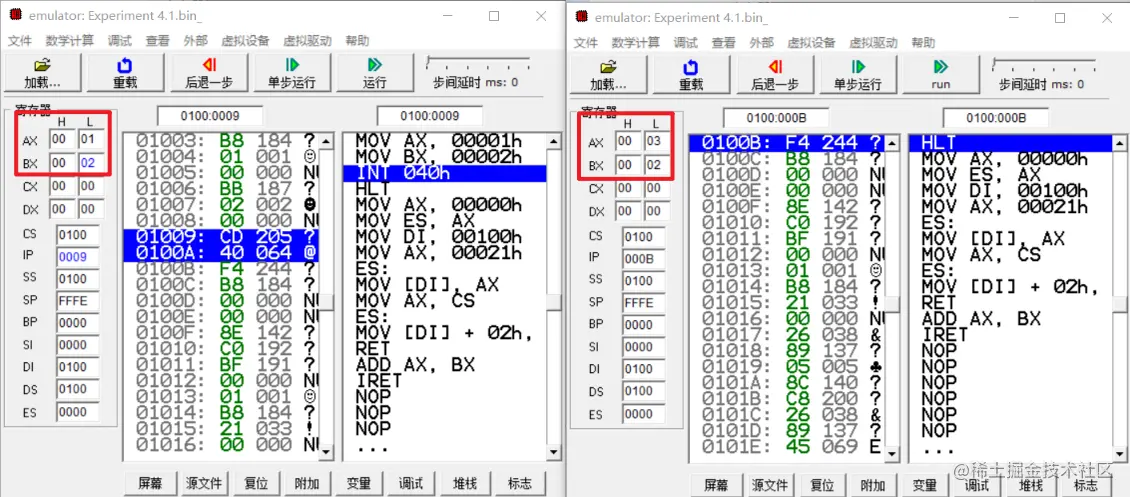The image size is (1130, 497).
Task: Click the emulator app icon in left window title bar
Action: click(x=16, y=16)
